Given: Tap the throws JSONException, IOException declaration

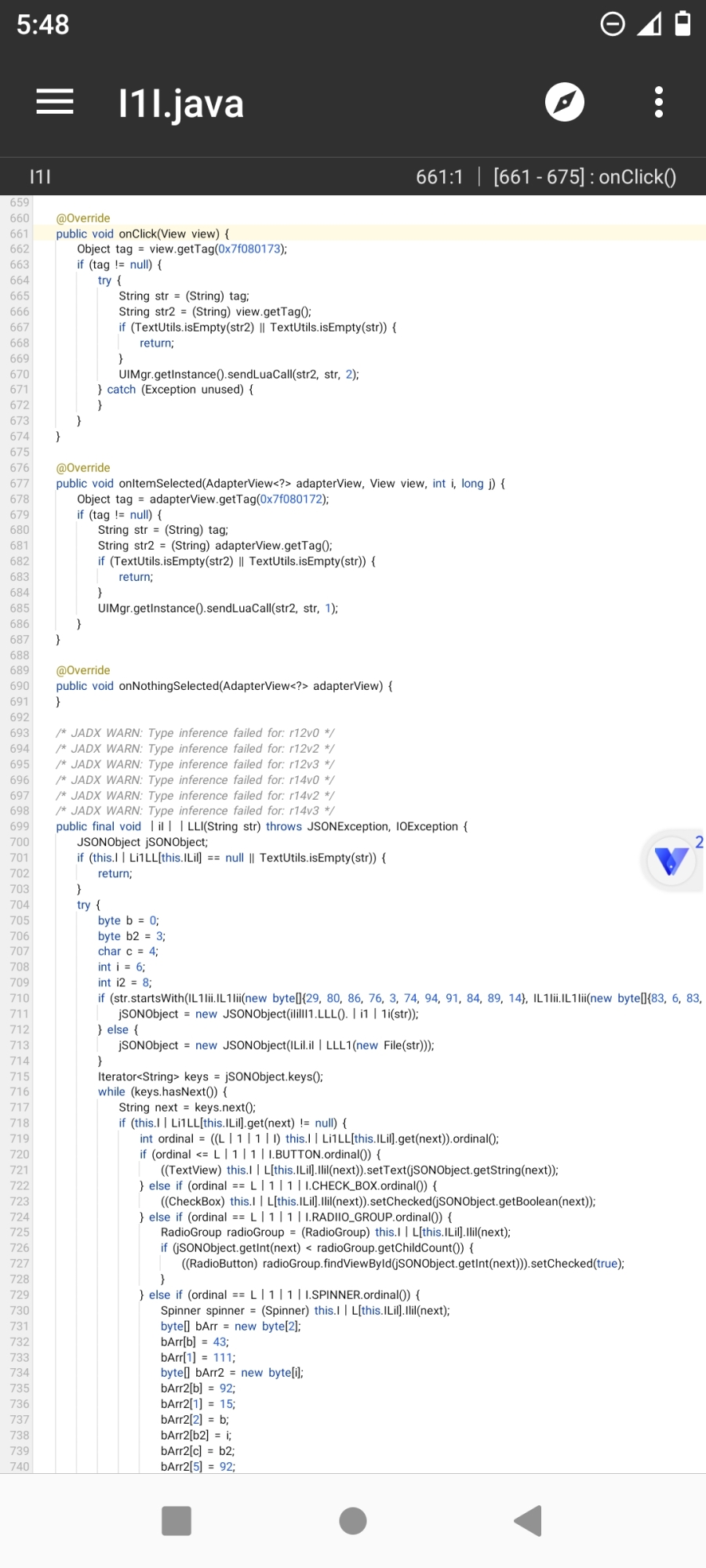Looking at the screenshot, I should point(367,826).
